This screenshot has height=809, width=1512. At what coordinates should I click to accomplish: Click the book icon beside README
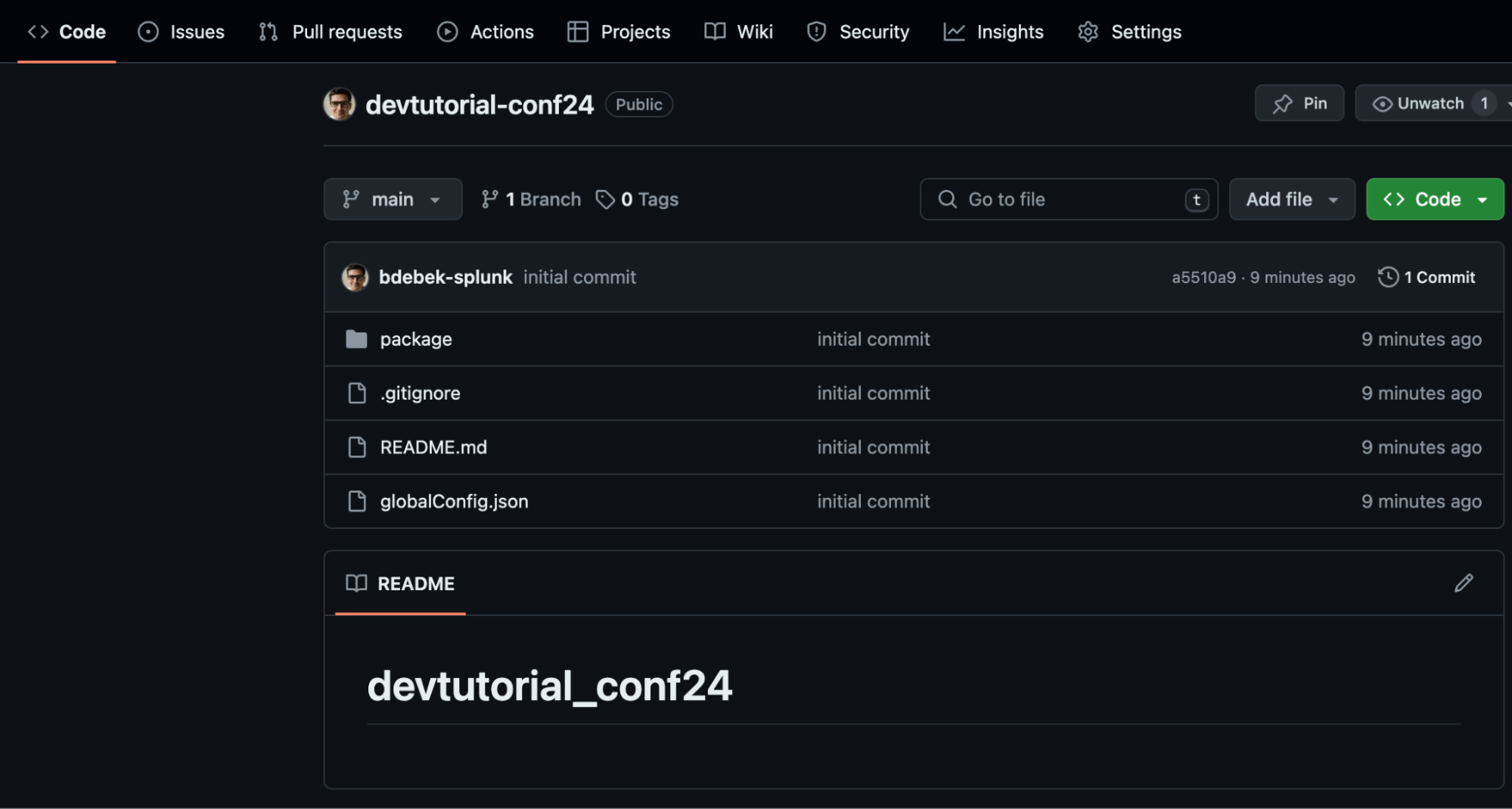356,583
